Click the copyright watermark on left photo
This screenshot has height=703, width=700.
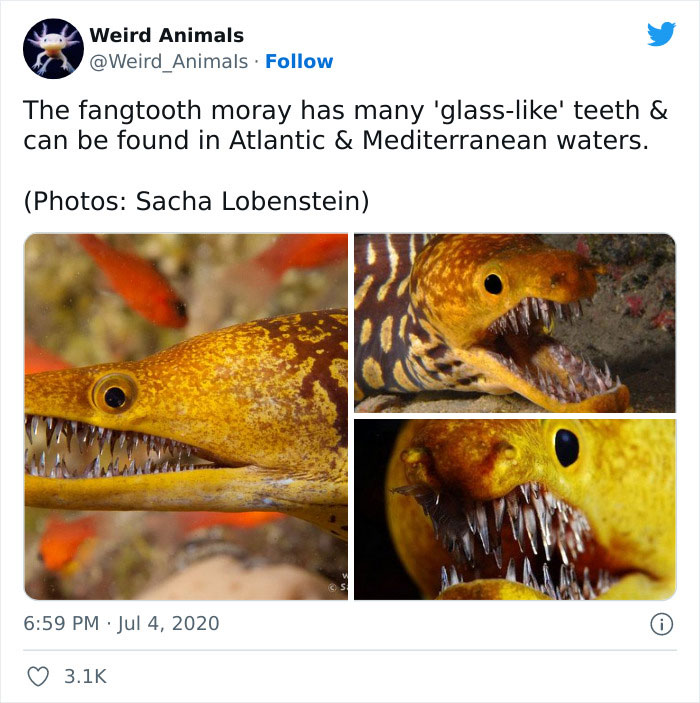click(x=339, y=584)
